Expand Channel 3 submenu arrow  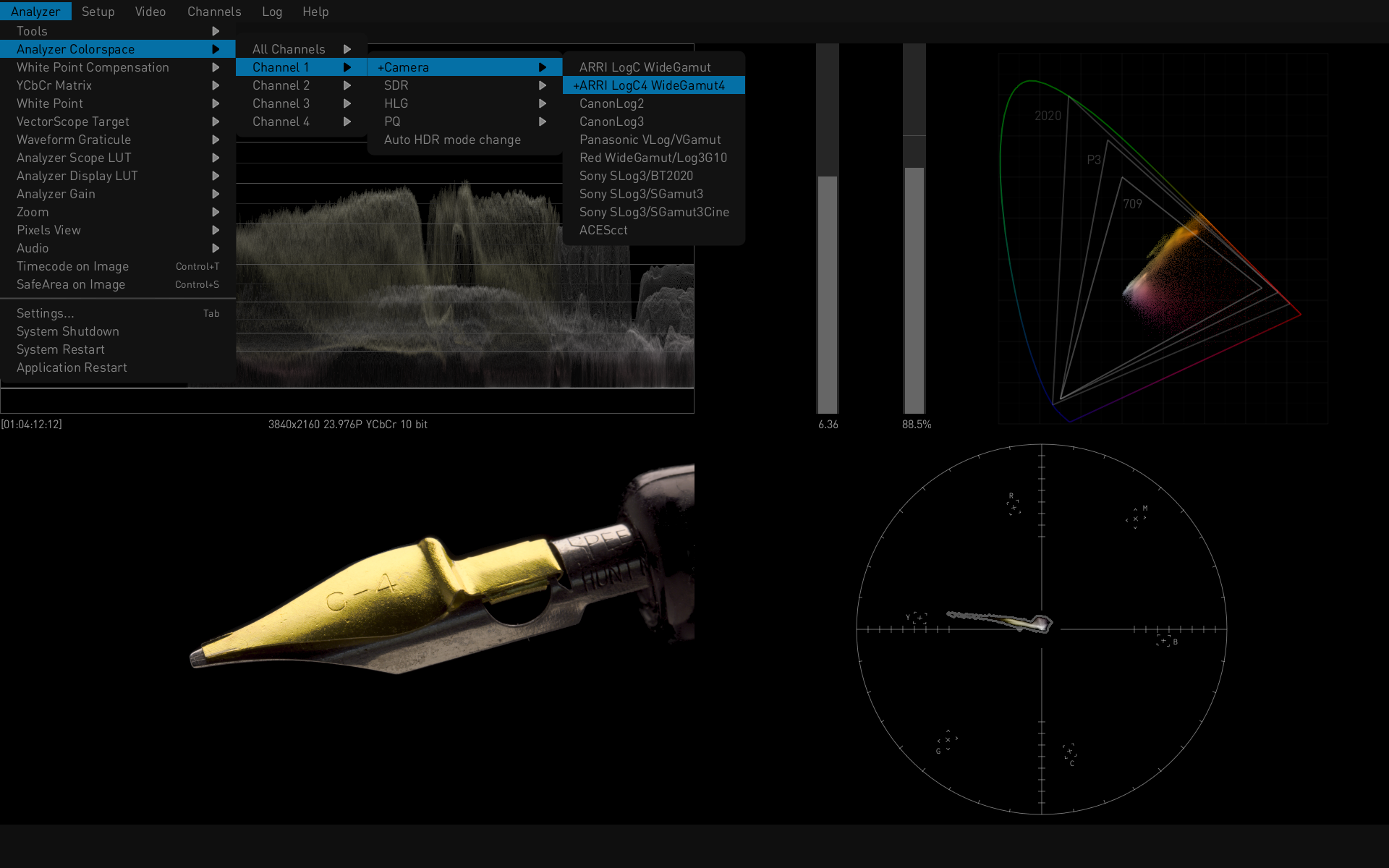pos(347,103)
